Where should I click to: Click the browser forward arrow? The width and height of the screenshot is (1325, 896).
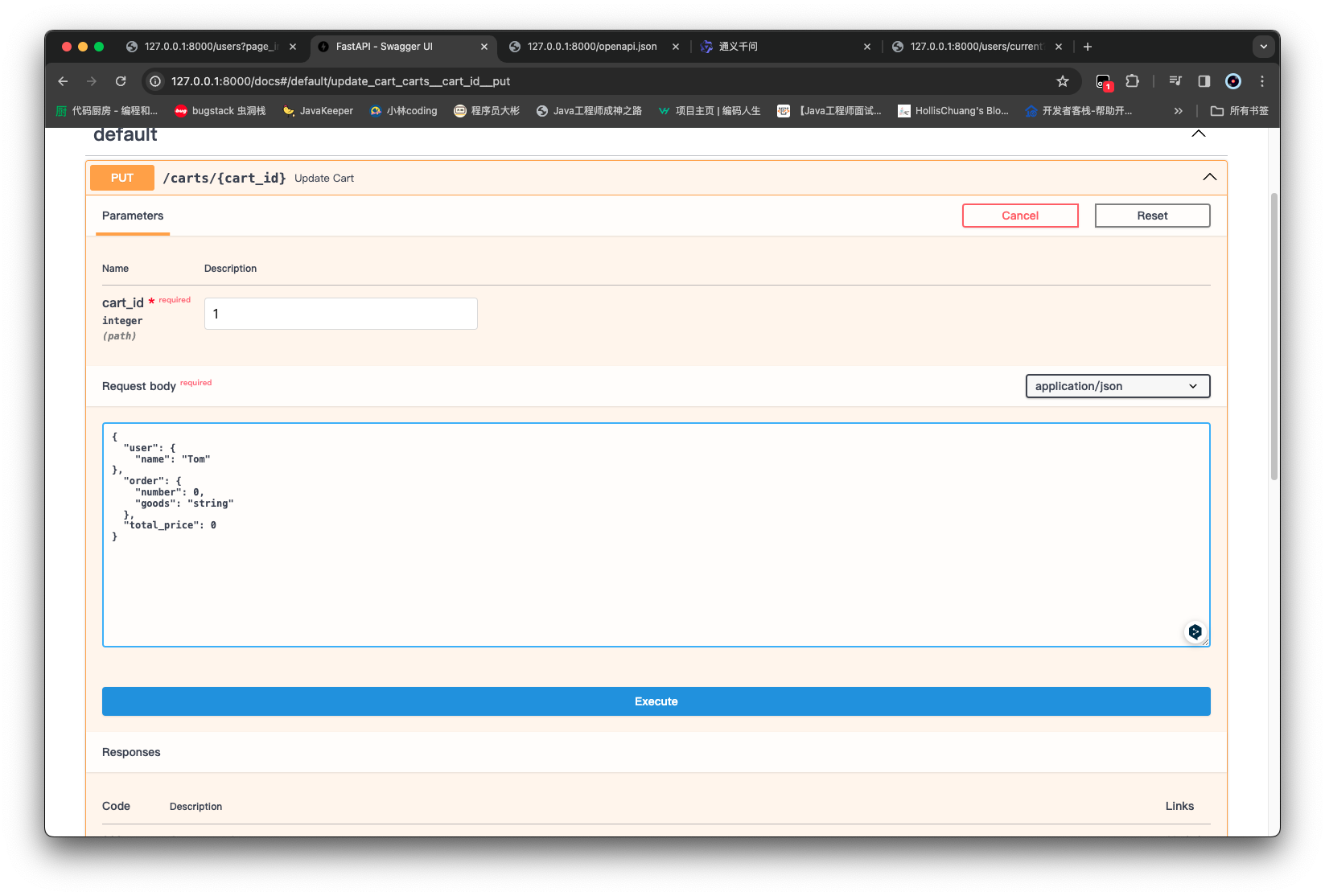[92, 81]
